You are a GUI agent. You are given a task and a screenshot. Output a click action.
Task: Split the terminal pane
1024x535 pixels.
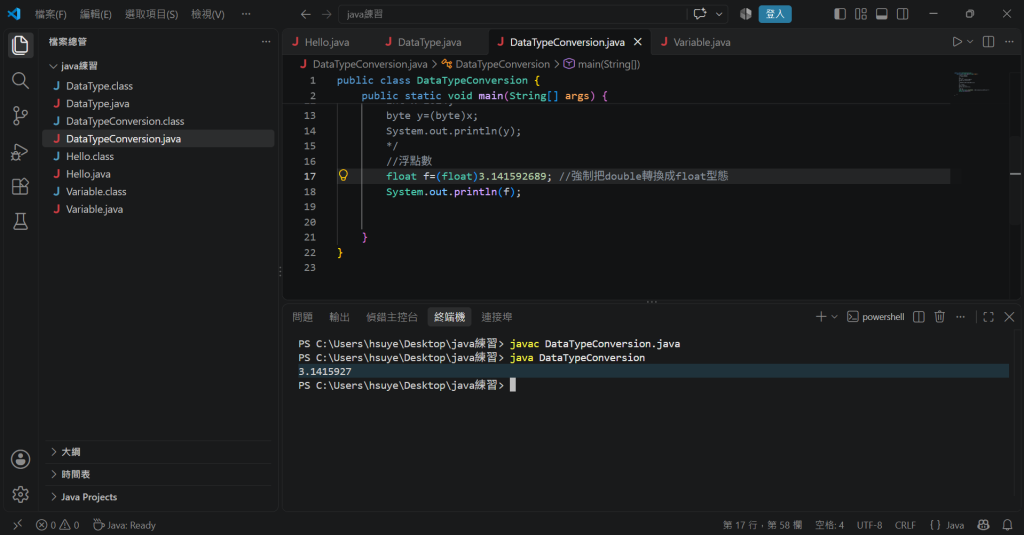point(918,317)
